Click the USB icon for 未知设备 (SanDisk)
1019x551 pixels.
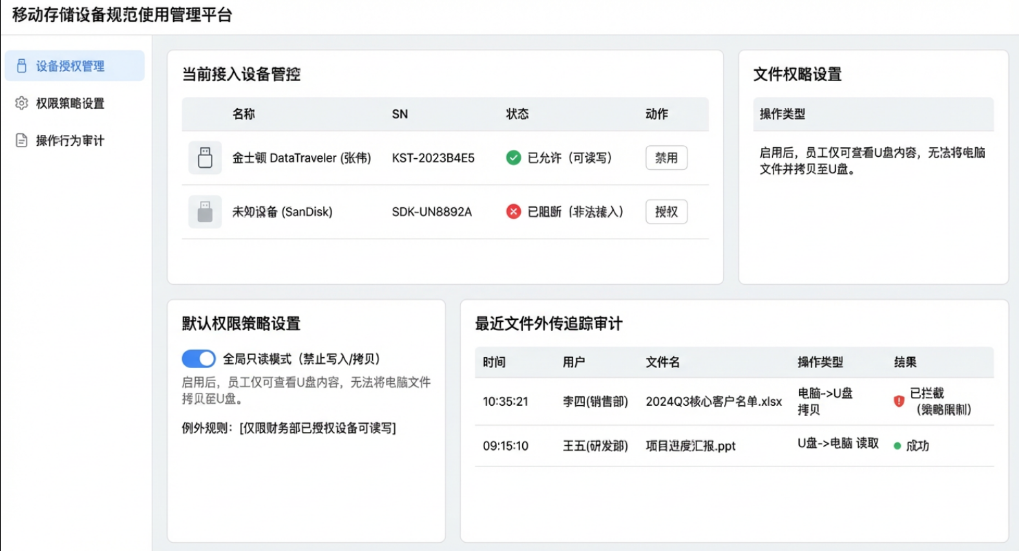(x=205, y=212)
